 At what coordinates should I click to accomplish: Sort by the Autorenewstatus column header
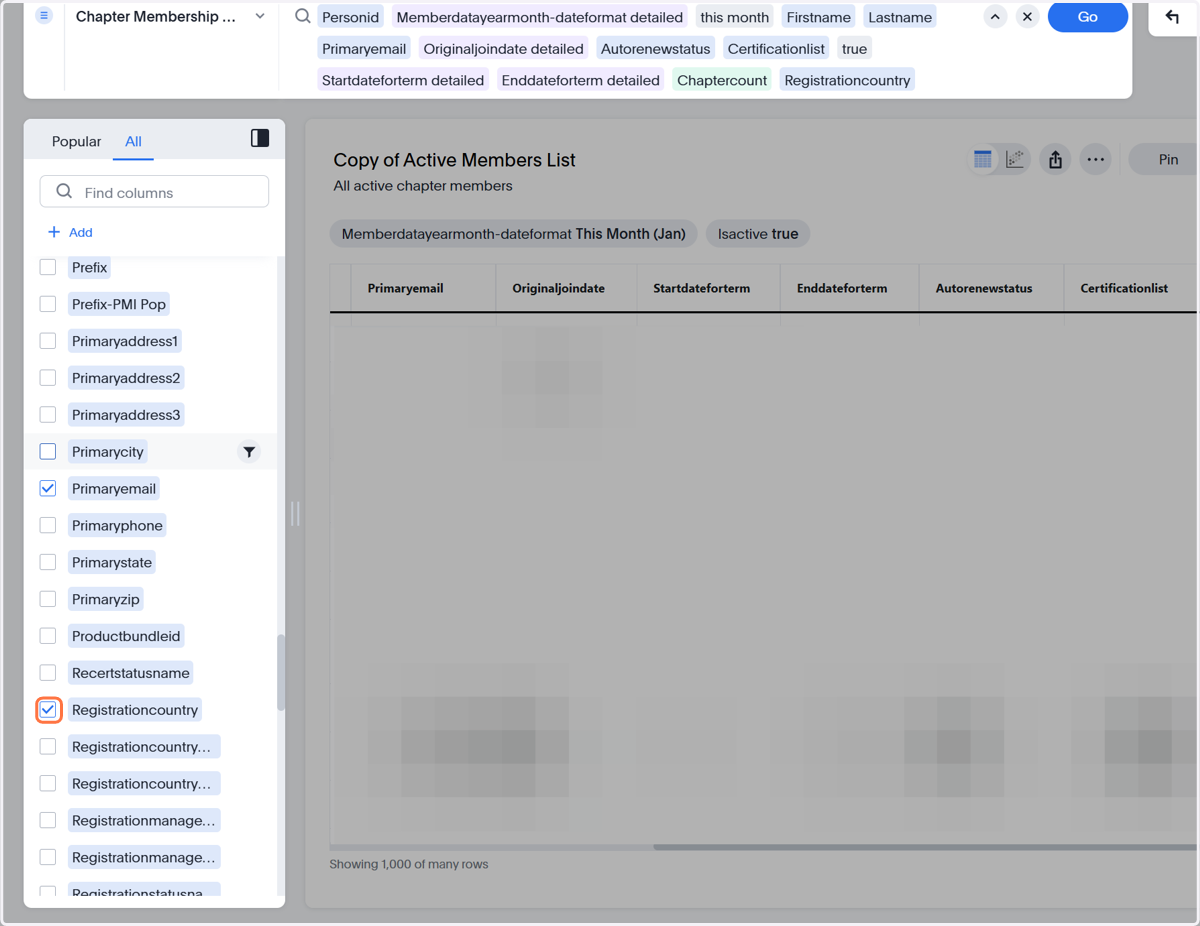pos(984,288)
